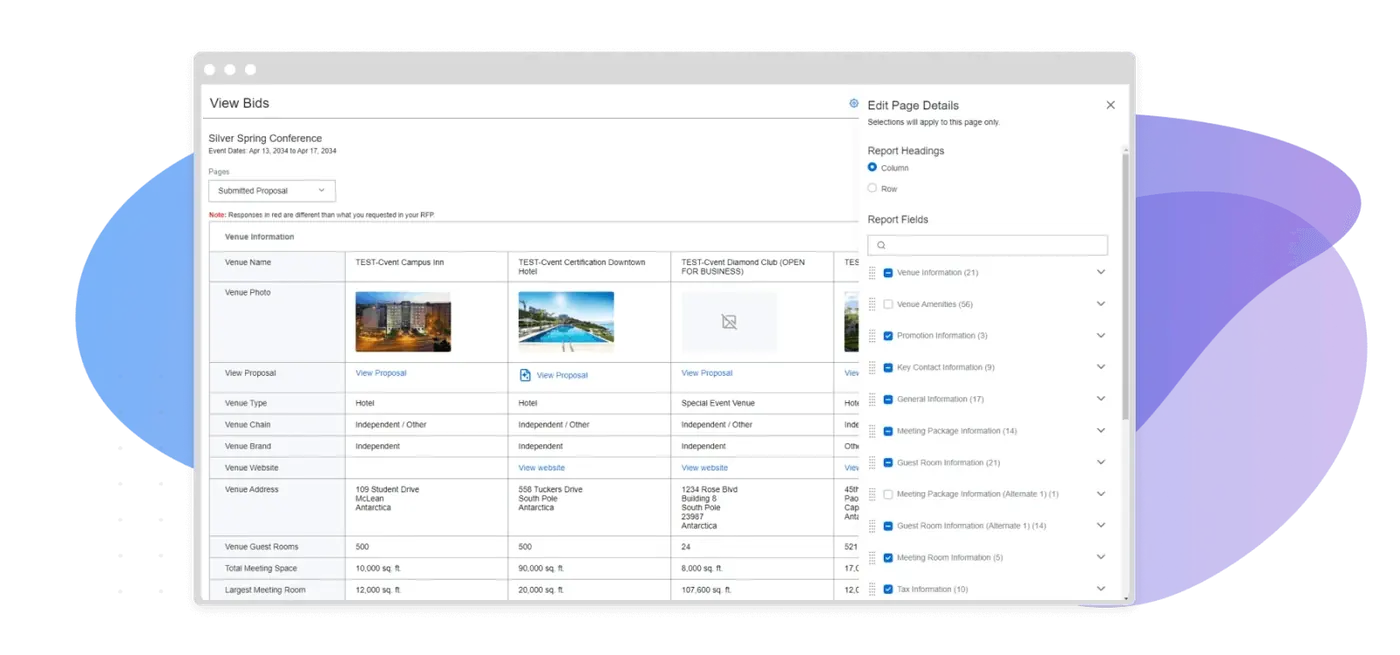The width and height of the screenshot is (1400, 655).
Task: Select the Row report heading option
Action: [x=872, y=188]
